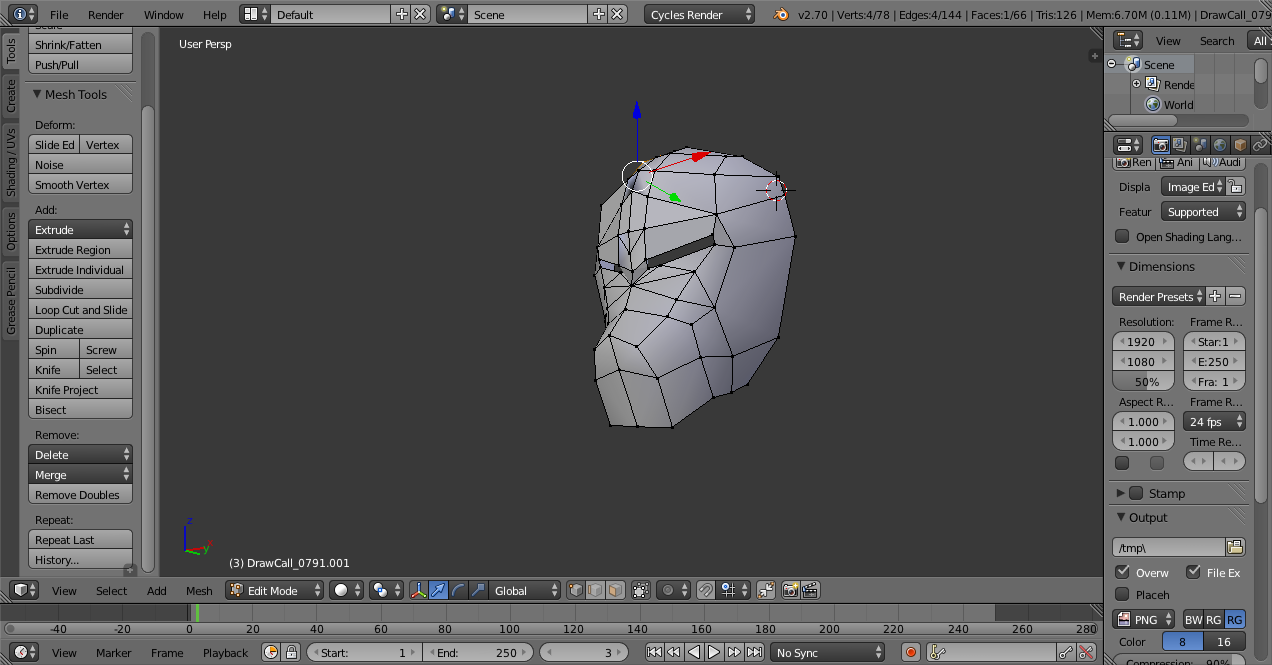Image resolution: width=1272 pixels, height=665 pixels.
Task: Open the Scene properties tab
Action: [x=1200, y=145]
